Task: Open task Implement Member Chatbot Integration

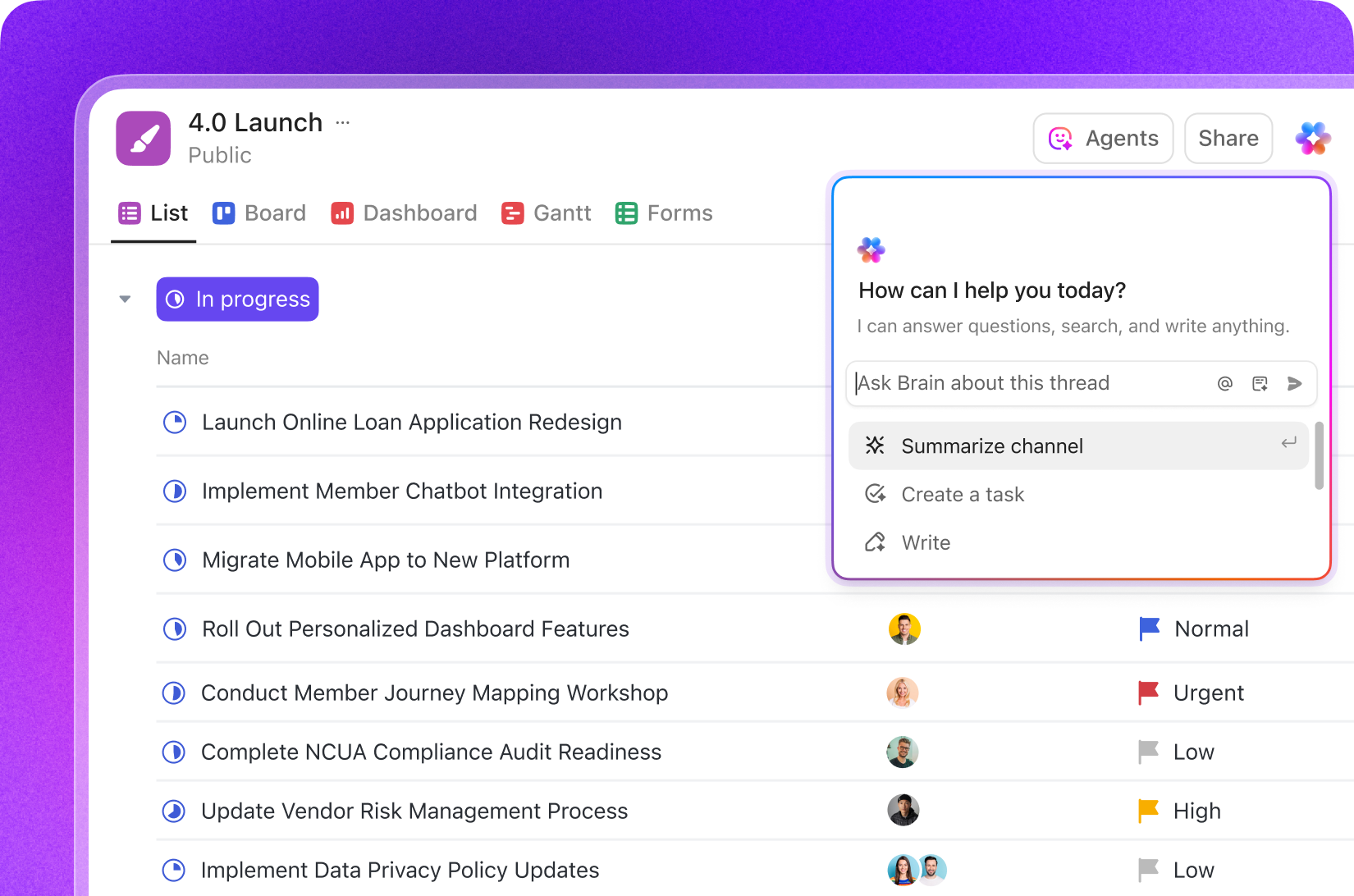Action: click(402, 491)
